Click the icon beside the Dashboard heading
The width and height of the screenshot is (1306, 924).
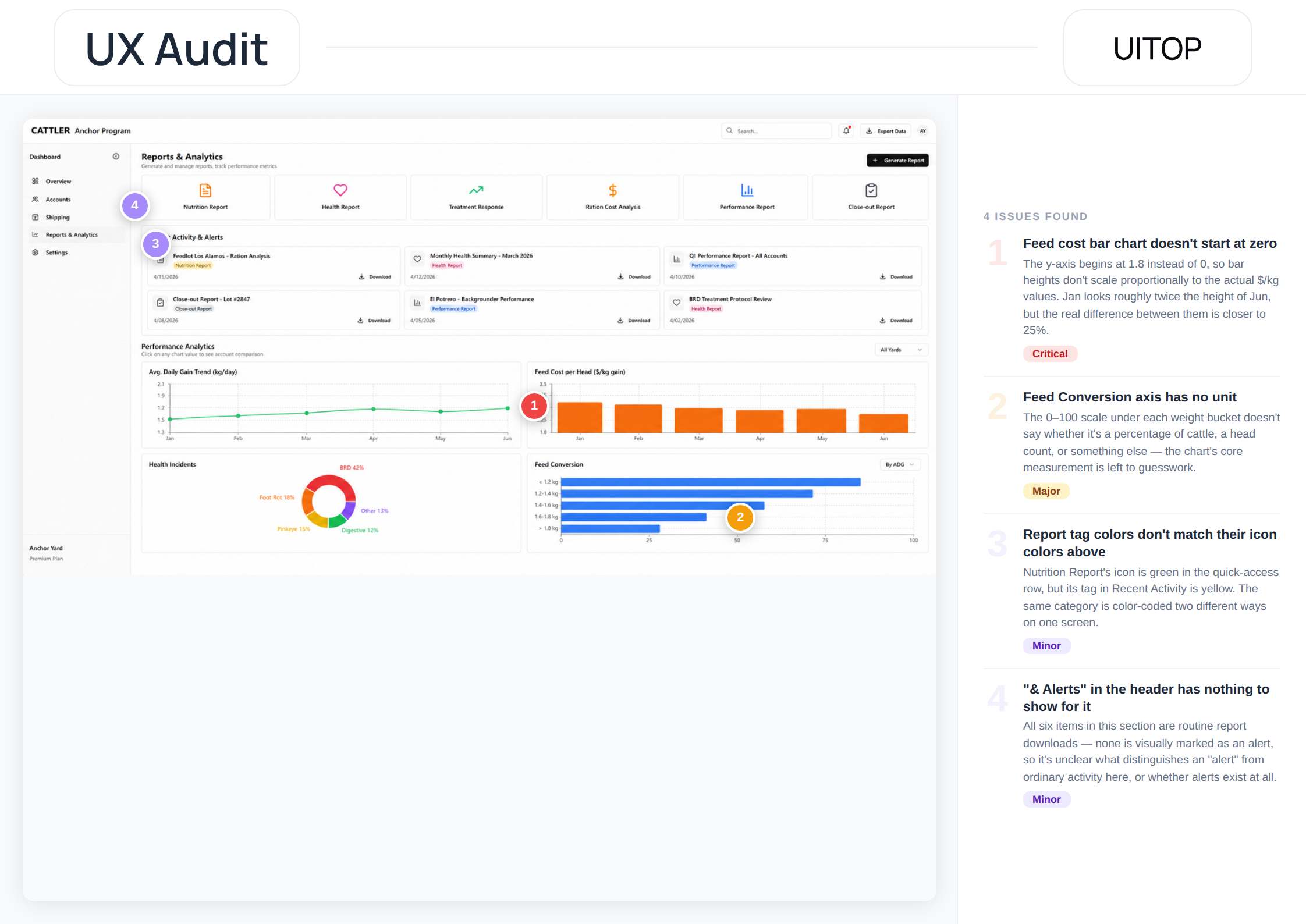[x=116, y=157]
